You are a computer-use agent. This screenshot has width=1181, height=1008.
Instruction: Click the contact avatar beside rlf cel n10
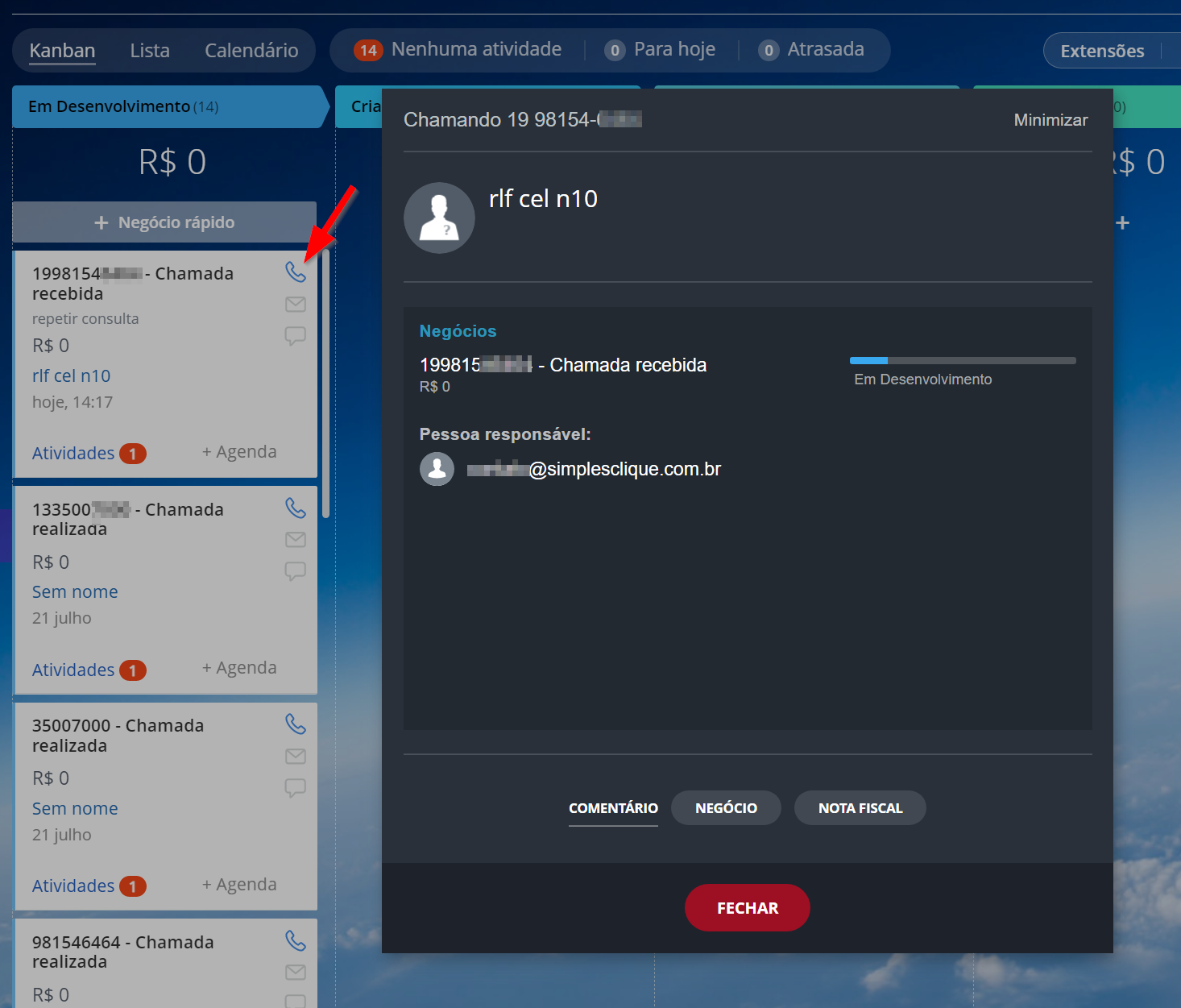439,218
